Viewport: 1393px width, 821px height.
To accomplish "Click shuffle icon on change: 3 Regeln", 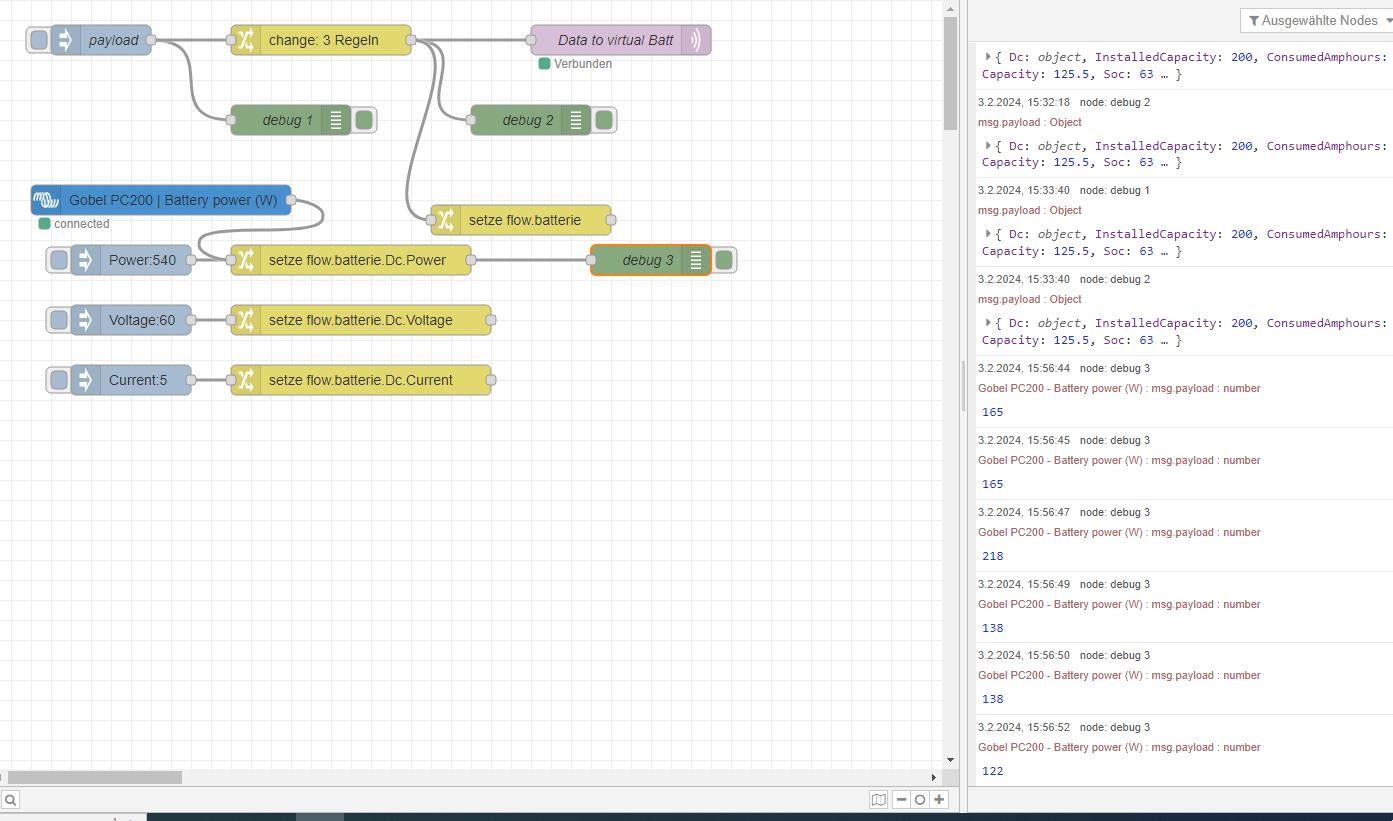I will click(x=246, y=40).
